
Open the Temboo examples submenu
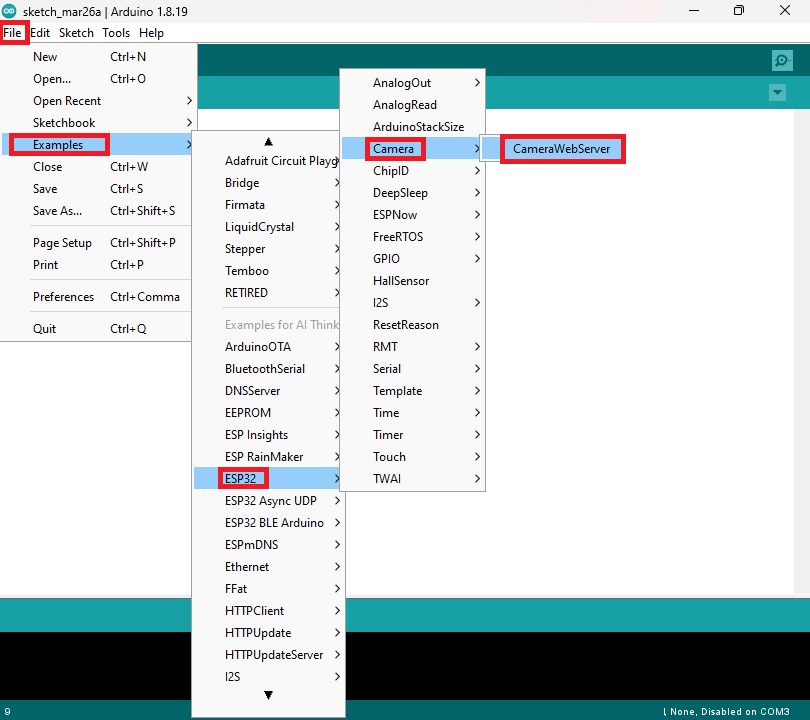(x=267, y=271)
